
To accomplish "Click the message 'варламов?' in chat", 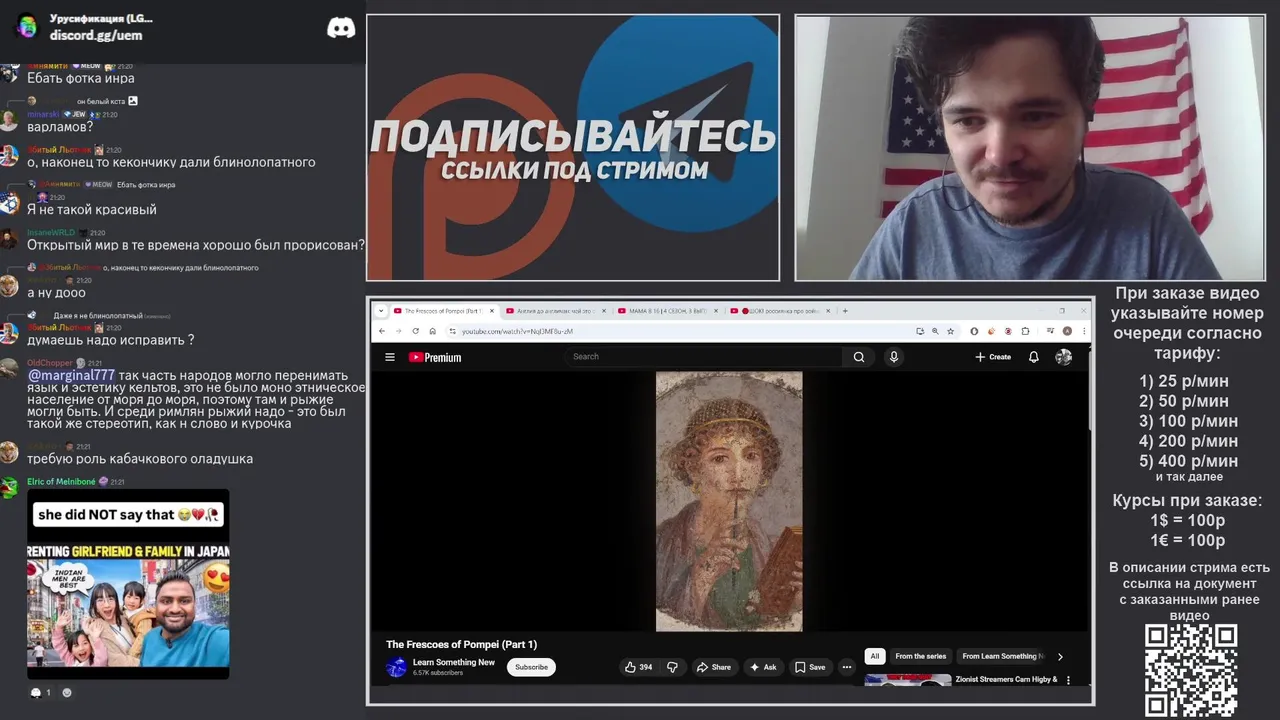I will 60,127.
